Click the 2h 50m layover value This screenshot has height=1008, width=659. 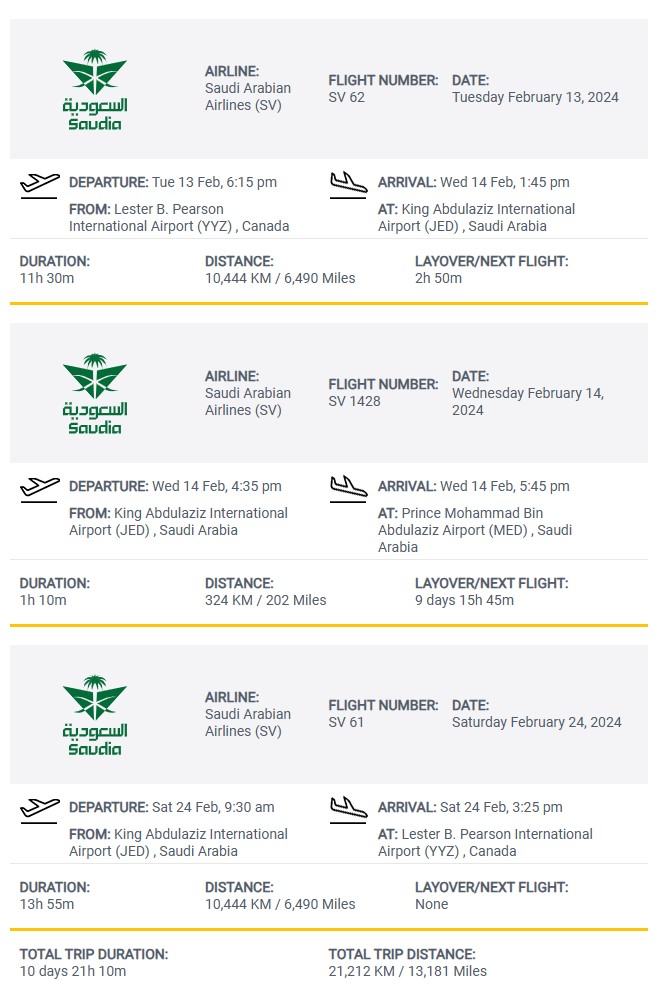coord(438,278)
